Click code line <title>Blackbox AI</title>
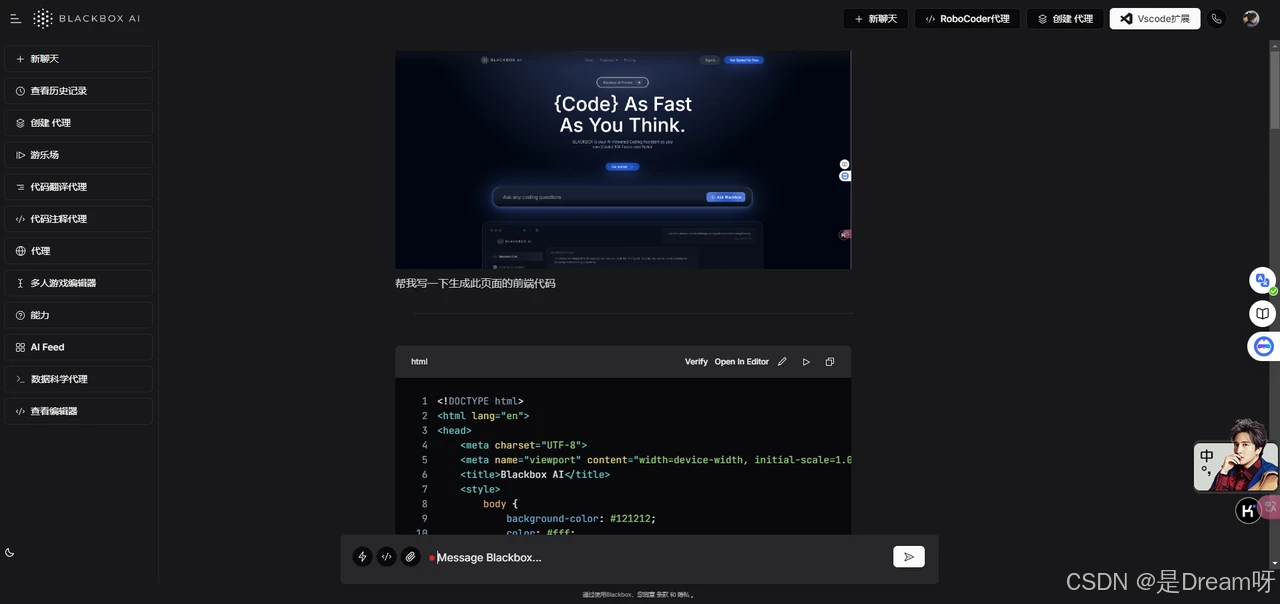Image resolution: width=1280 pixels, height=604 pixels. click(x=535, y=475)
